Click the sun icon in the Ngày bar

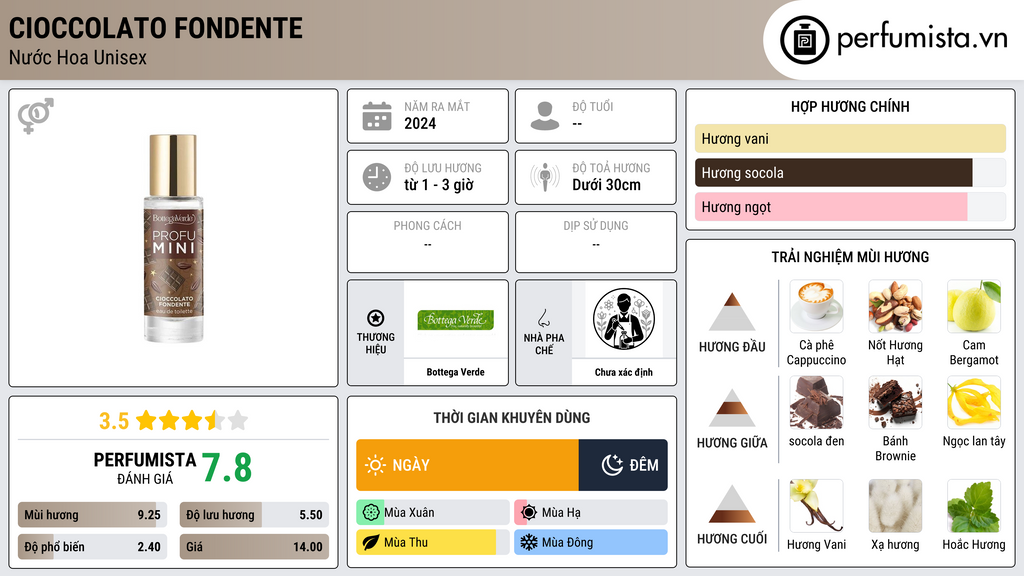point(376,465)
